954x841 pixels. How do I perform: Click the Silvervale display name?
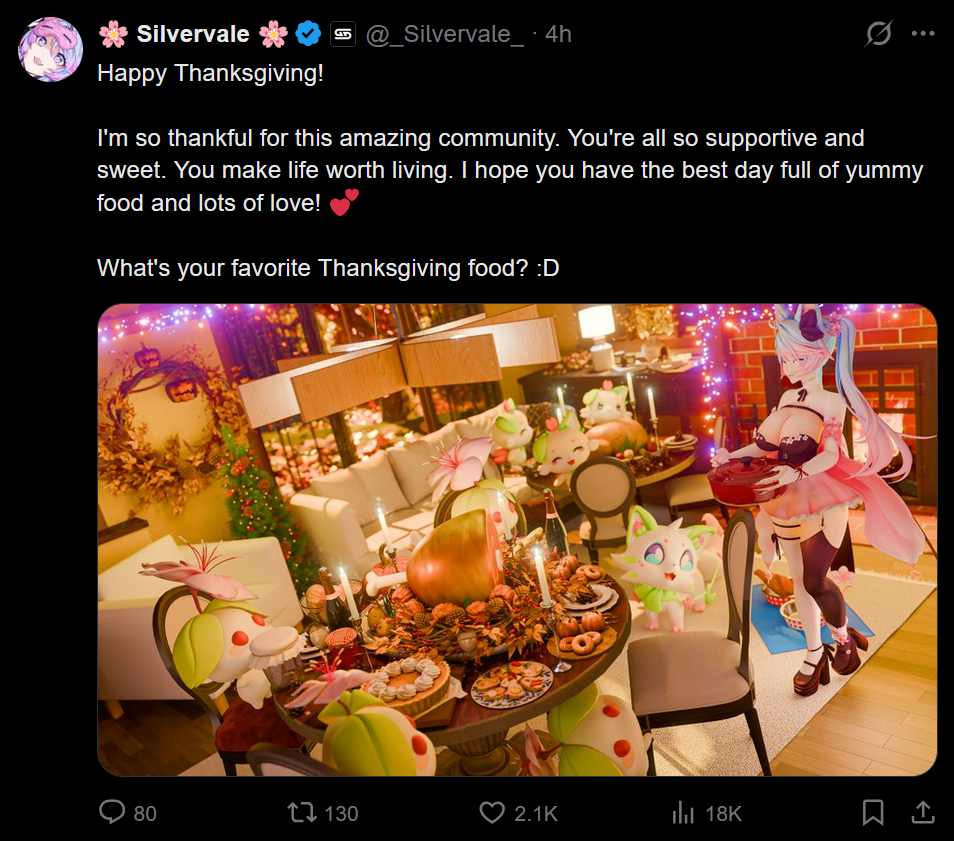pos(193,34)
